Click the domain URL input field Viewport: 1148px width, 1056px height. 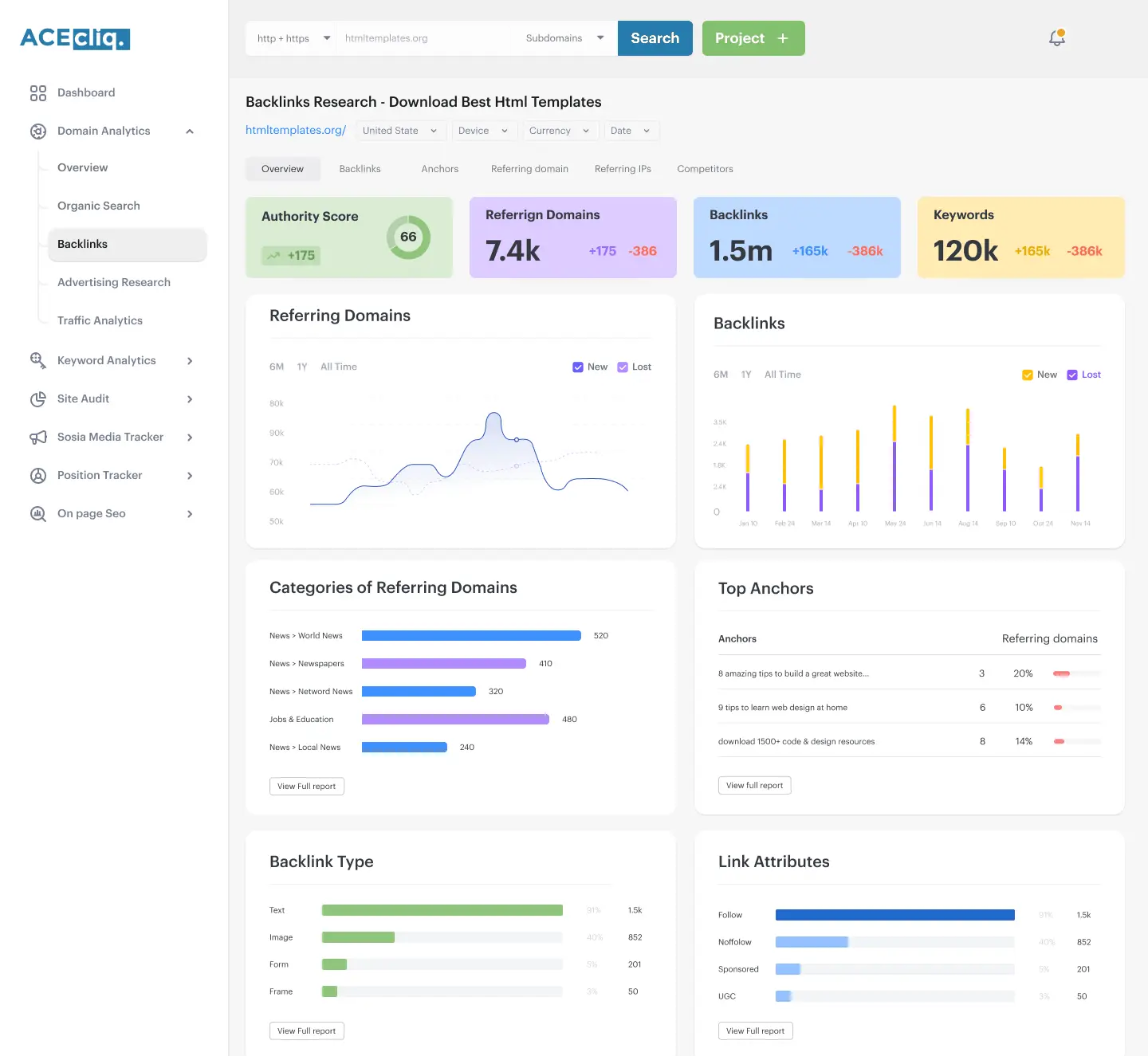click(427, 38)
